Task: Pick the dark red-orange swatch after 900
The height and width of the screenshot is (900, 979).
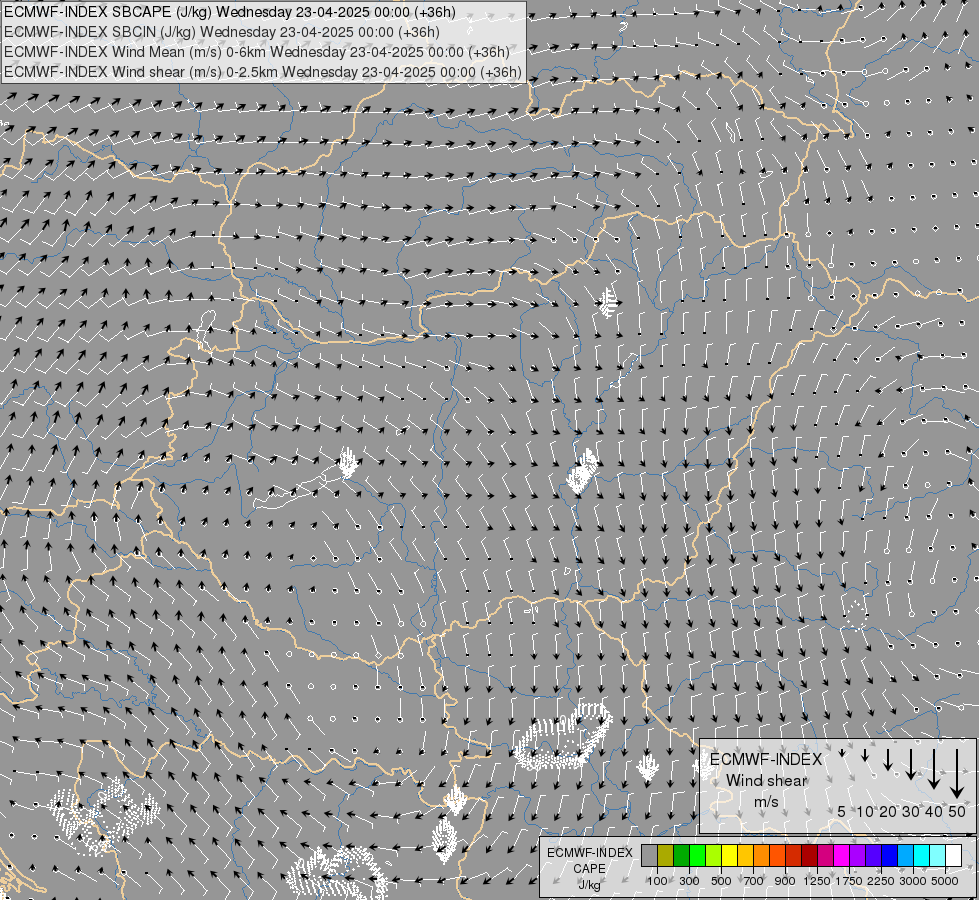Action: tap(794, 855)
